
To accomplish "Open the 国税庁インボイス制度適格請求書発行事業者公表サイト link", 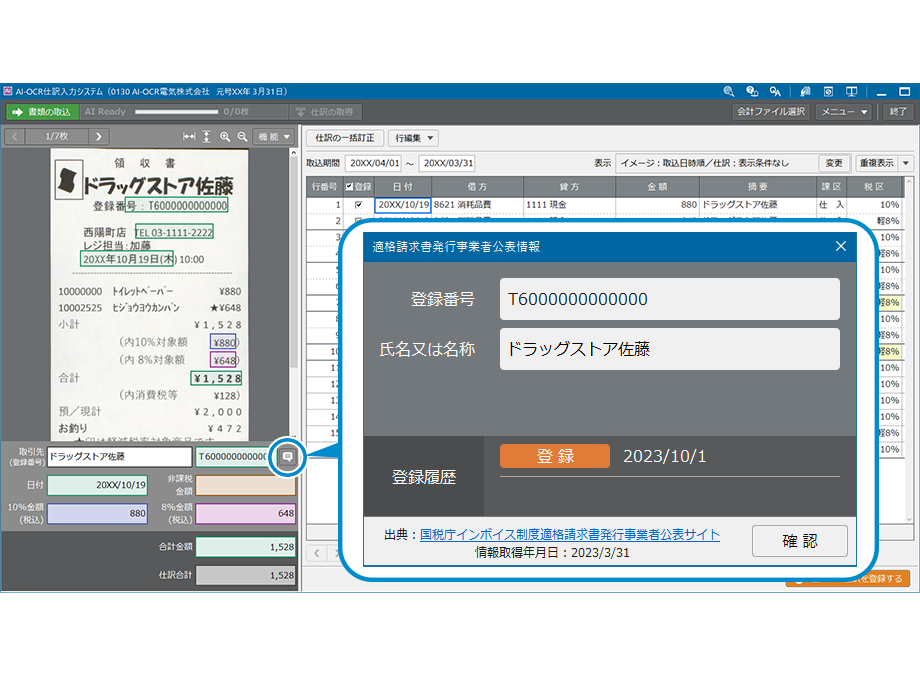I will [570, 535].
